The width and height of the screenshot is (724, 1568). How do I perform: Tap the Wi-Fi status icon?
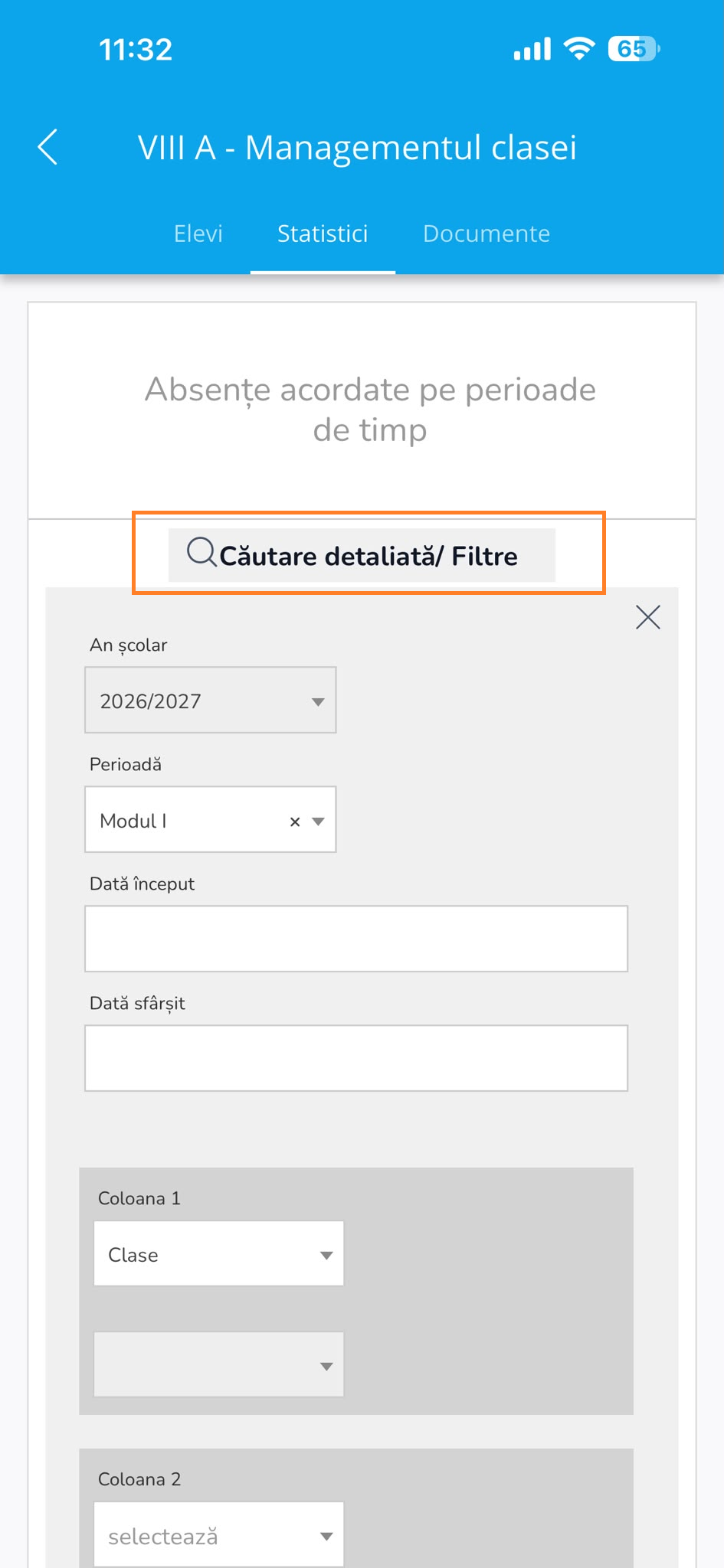click(579, 49)
